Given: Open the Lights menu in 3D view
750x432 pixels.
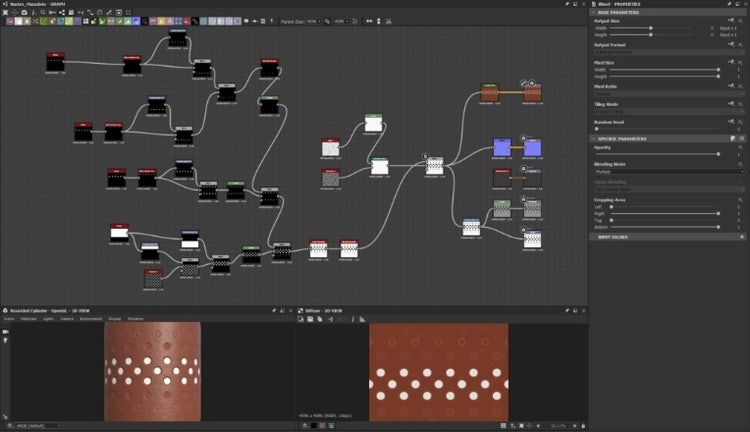Looking at the screenshot, I should [47, 319].
